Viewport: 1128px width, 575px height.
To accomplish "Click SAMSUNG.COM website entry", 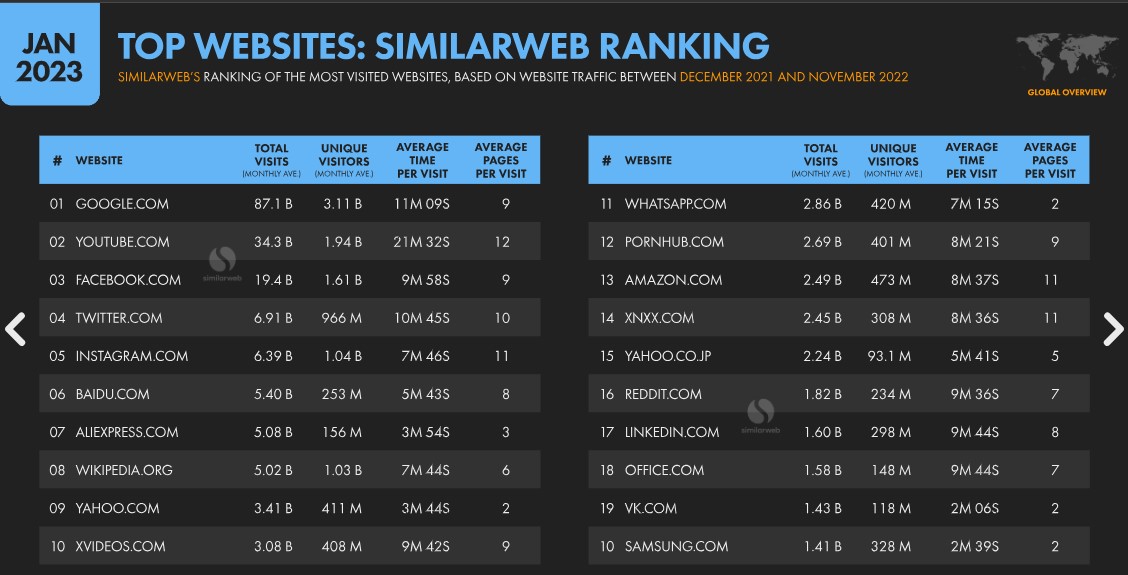I will [x=676, y=547].
